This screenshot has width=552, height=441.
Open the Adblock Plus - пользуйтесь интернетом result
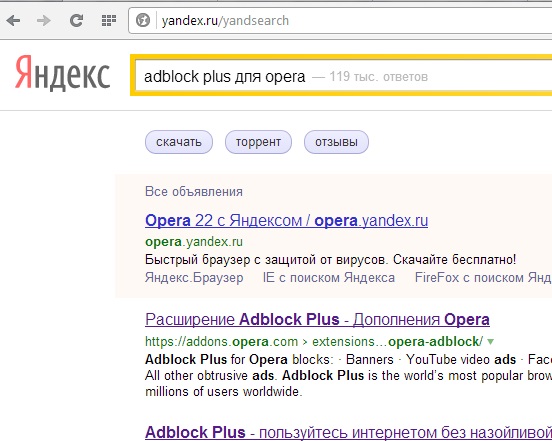pyautogui.click(x=349, y=432)
